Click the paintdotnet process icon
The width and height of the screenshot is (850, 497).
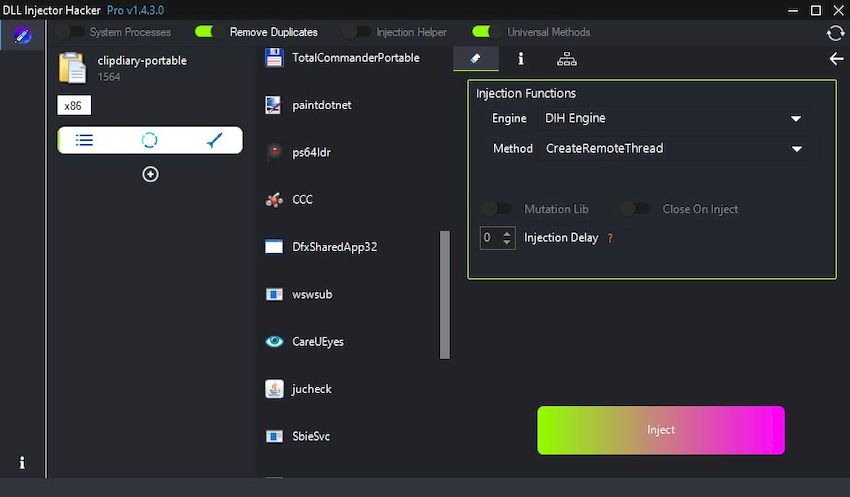tap(273, 105)
